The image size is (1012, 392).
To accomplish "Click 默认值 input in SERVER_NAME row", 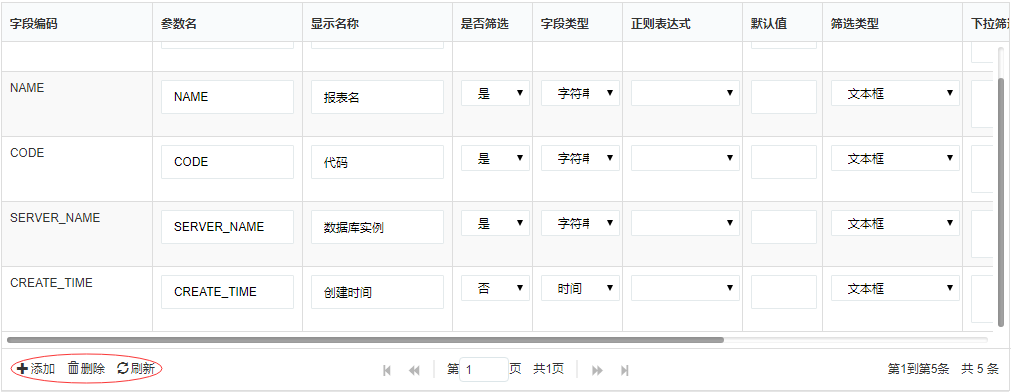I will pos(784,227).
